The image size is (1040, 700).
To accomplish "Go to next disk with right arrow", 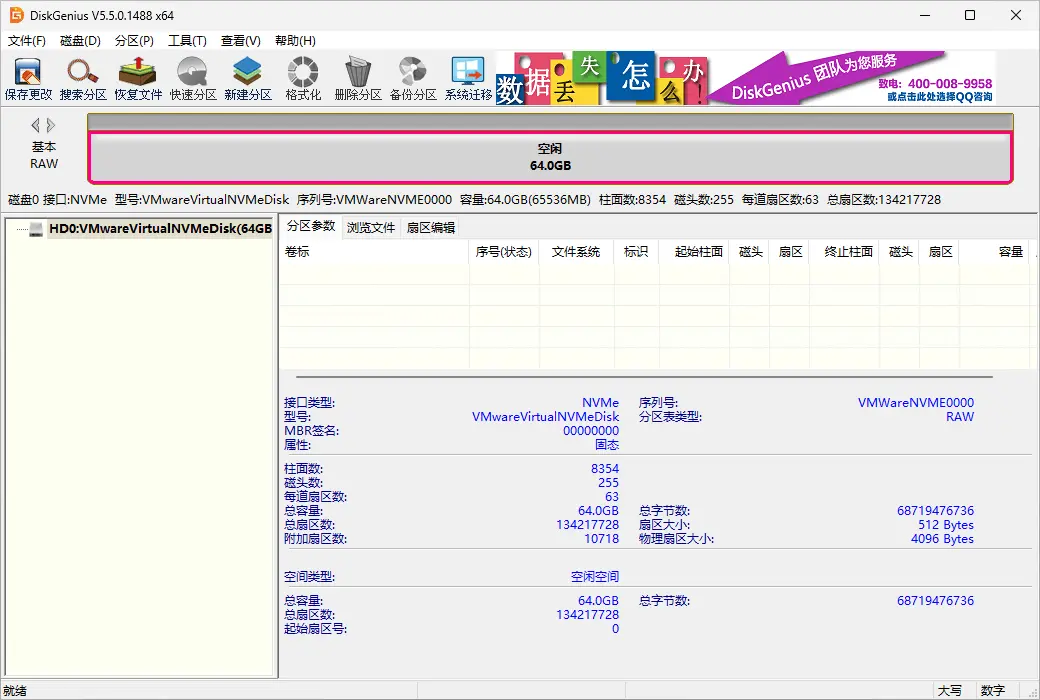I will pos(50,125).
